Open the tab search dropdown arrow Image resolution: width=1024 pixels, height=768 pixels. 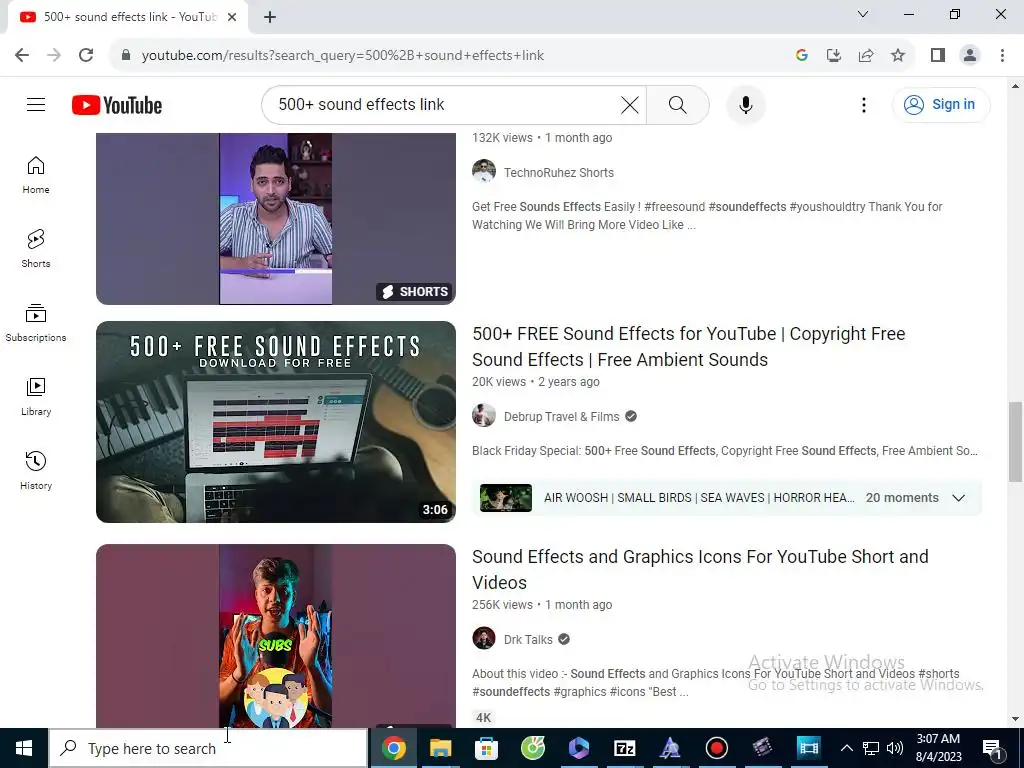click(863, 14)
